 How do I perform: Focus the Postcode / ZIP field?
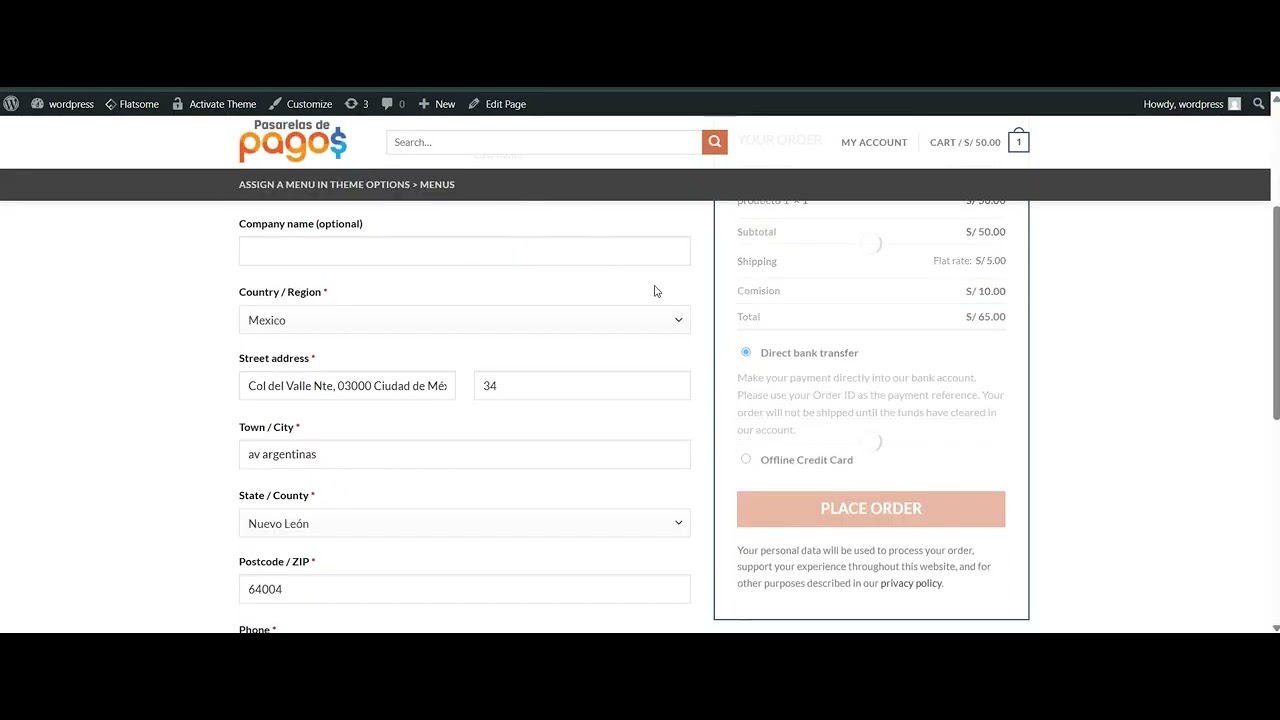click(464, 589)
